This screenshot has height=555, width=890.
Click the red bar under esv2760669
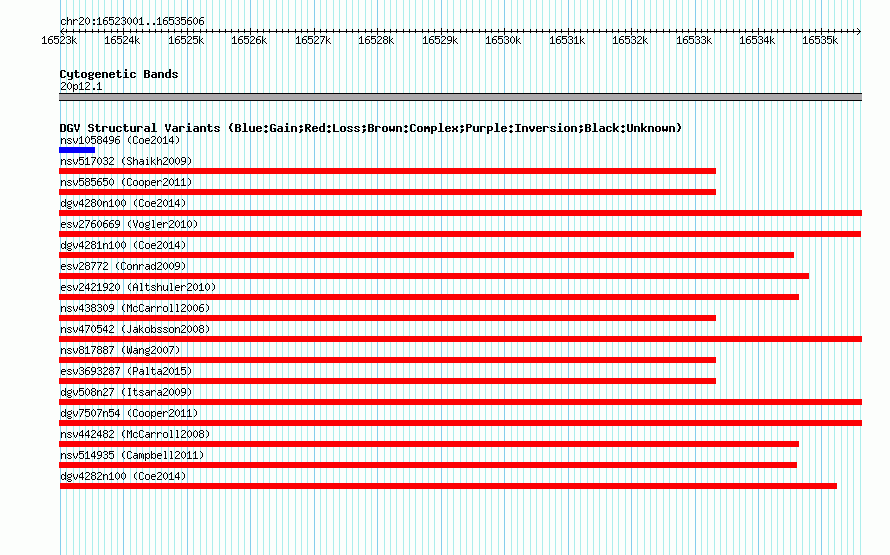pyautogui.click(x=460, y=234)
